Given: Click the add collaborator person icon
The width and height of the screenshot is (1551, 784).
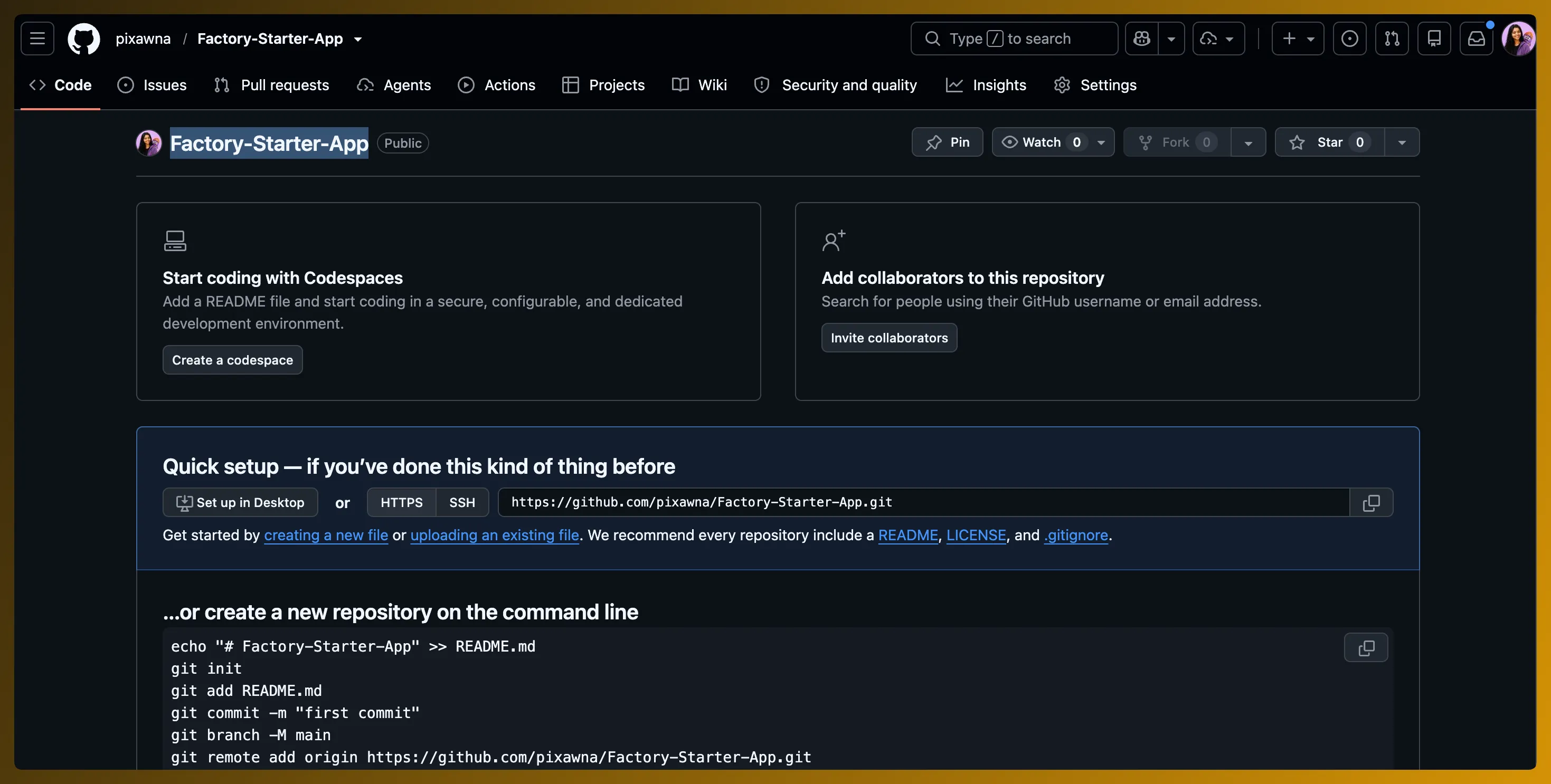Looking at the screenshot, I should [834, 241].
